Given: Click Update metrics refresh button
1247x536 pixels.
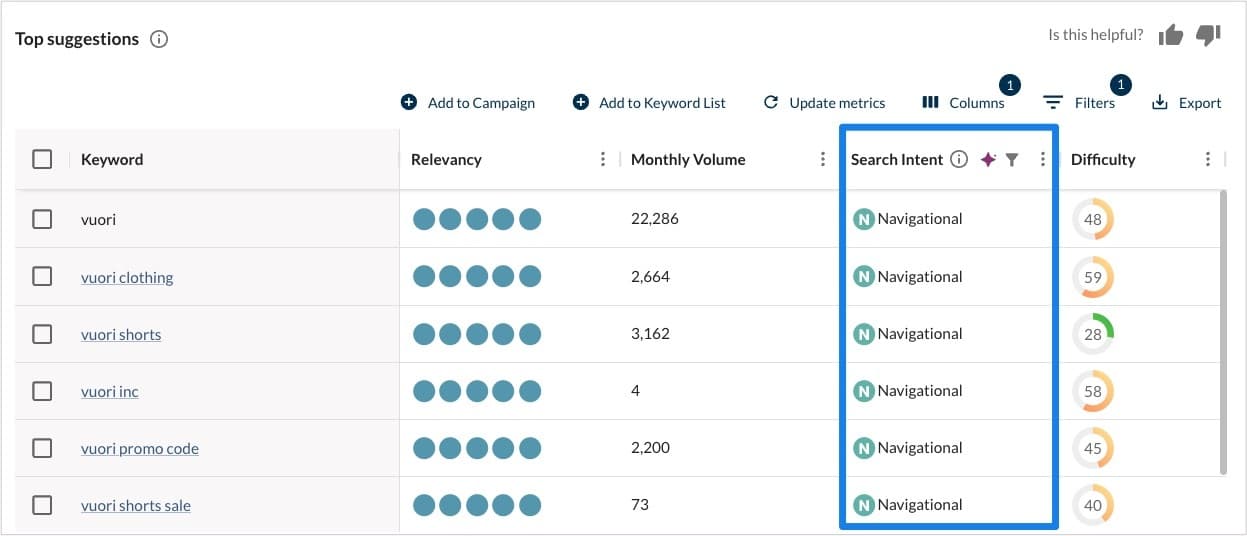Looking at the screenshot, I should [x=824, y=102].
